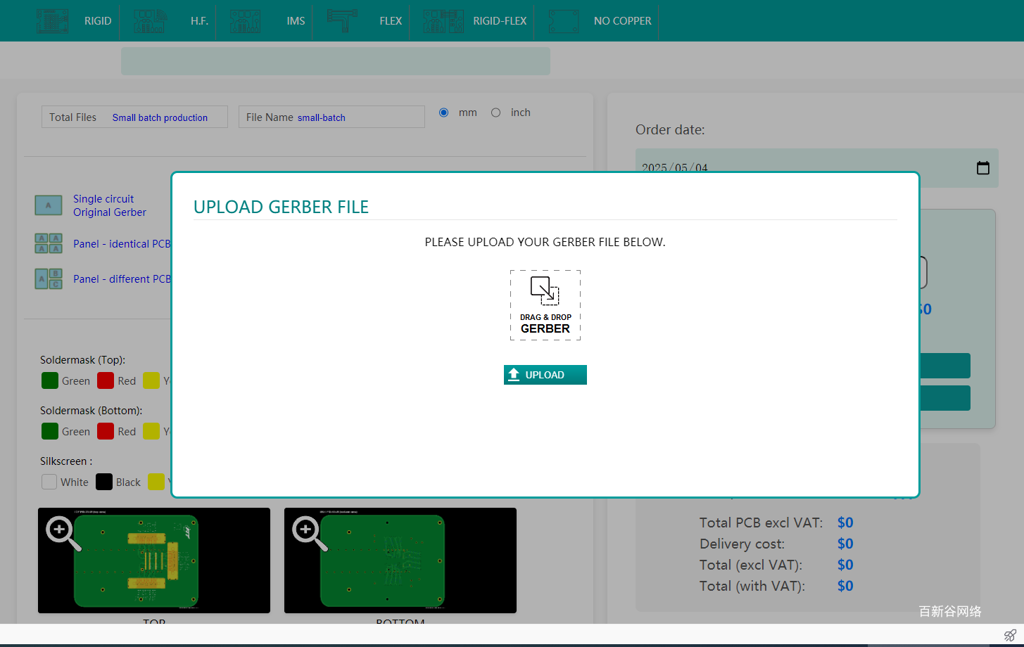Image resolution: width=1024 pixels, height=647 pixels.
Task: Open the H.F. board type tab
Action: tap(199, 21)
